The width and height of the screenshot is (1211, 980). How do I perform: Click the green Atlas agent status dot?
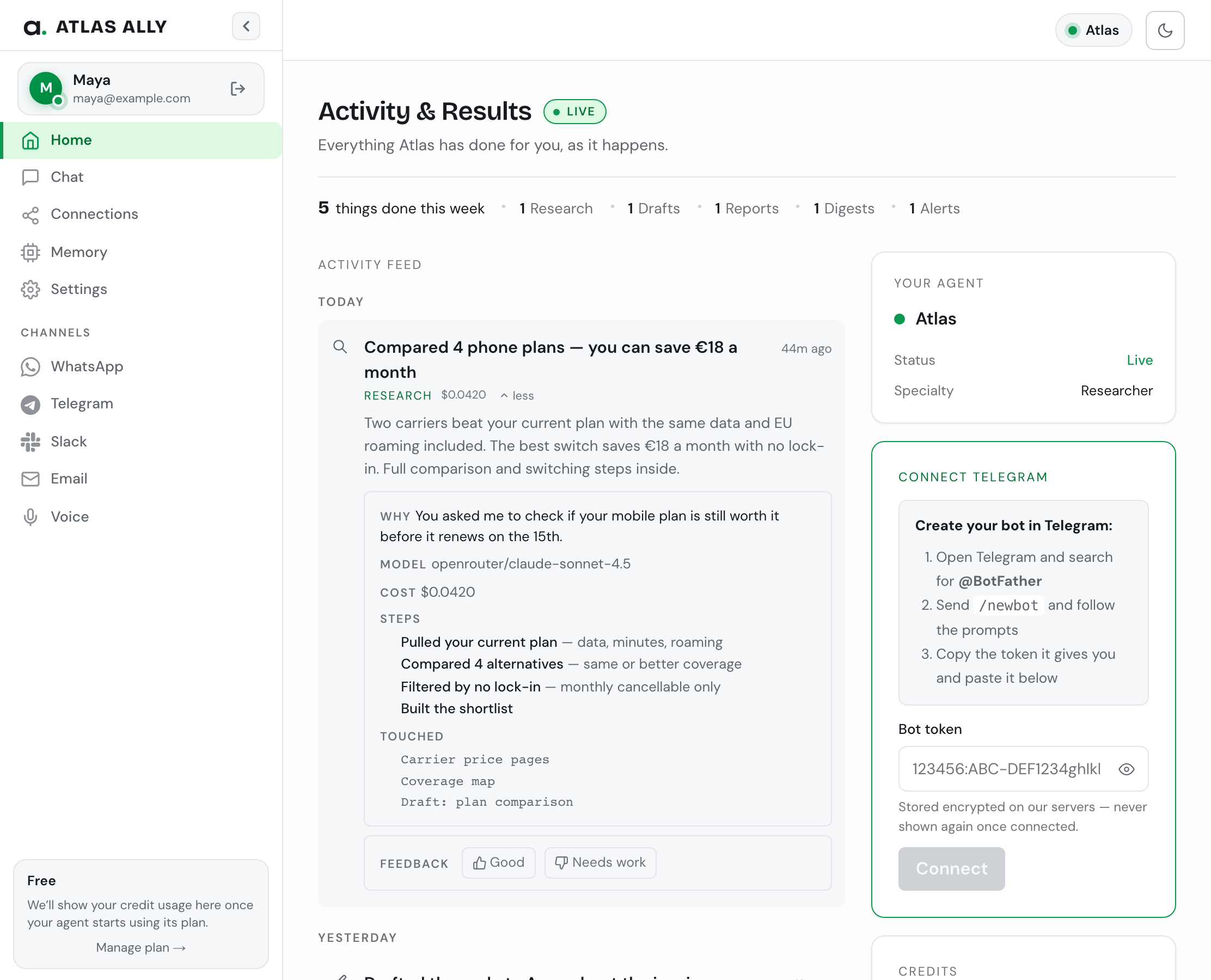pos(900,319)
